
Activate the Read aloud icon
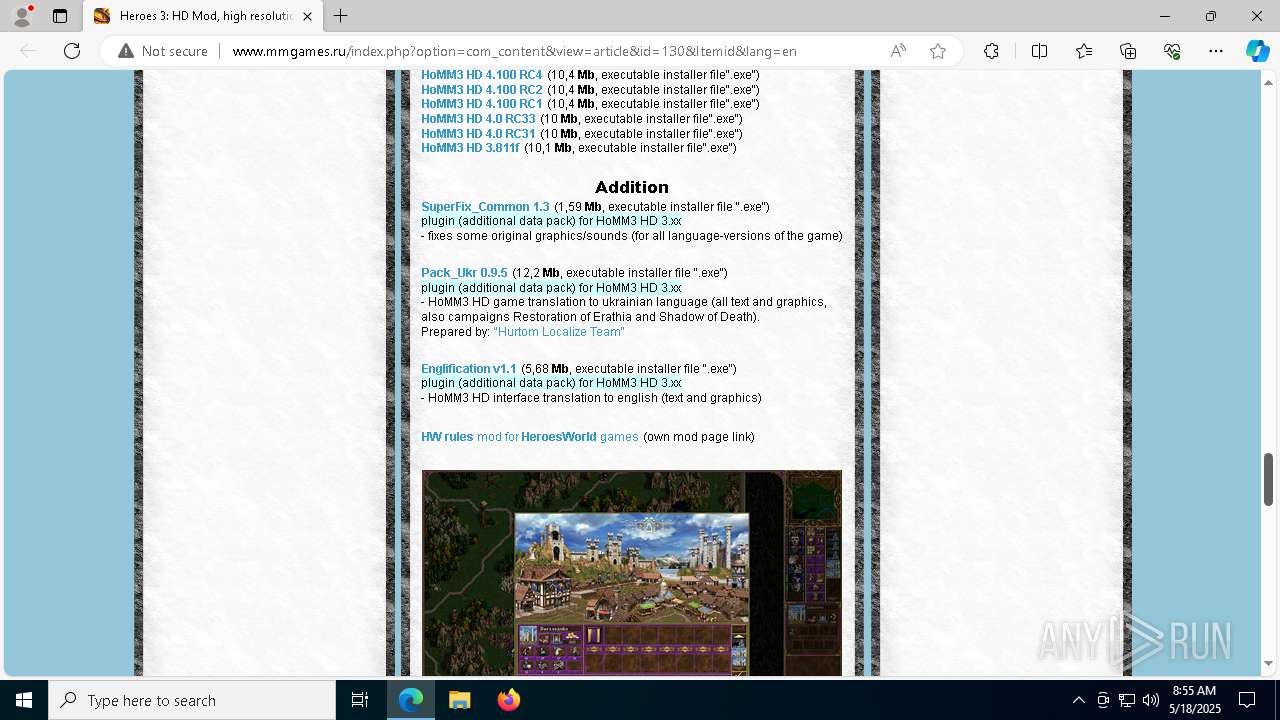[x=898, y=51]
